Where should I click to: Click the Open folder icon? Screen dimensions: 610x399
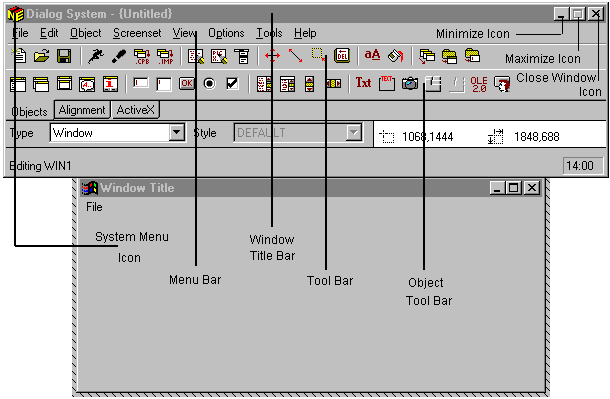click(x=41, y=56)
